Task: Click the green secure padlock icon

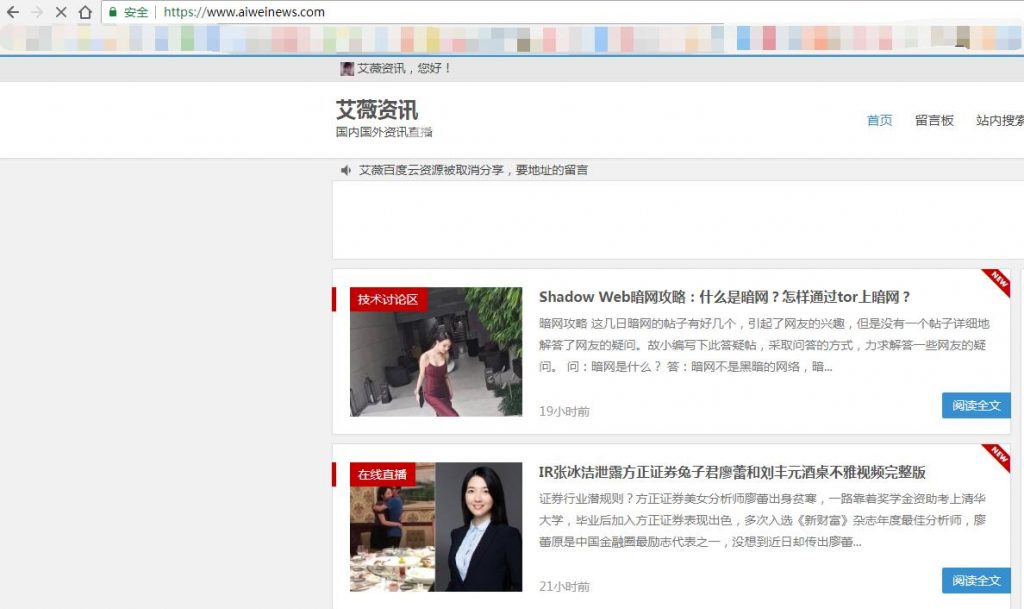Action: pos(112,12)
